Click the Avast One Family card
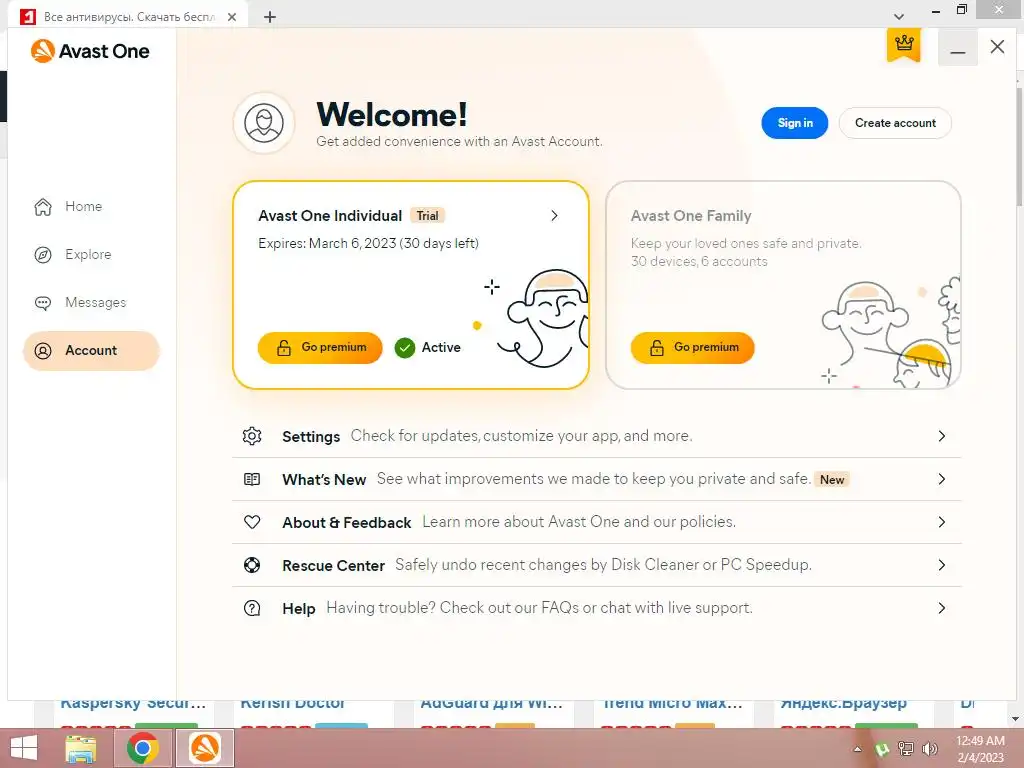1024x768 pixels. [783, 285]
